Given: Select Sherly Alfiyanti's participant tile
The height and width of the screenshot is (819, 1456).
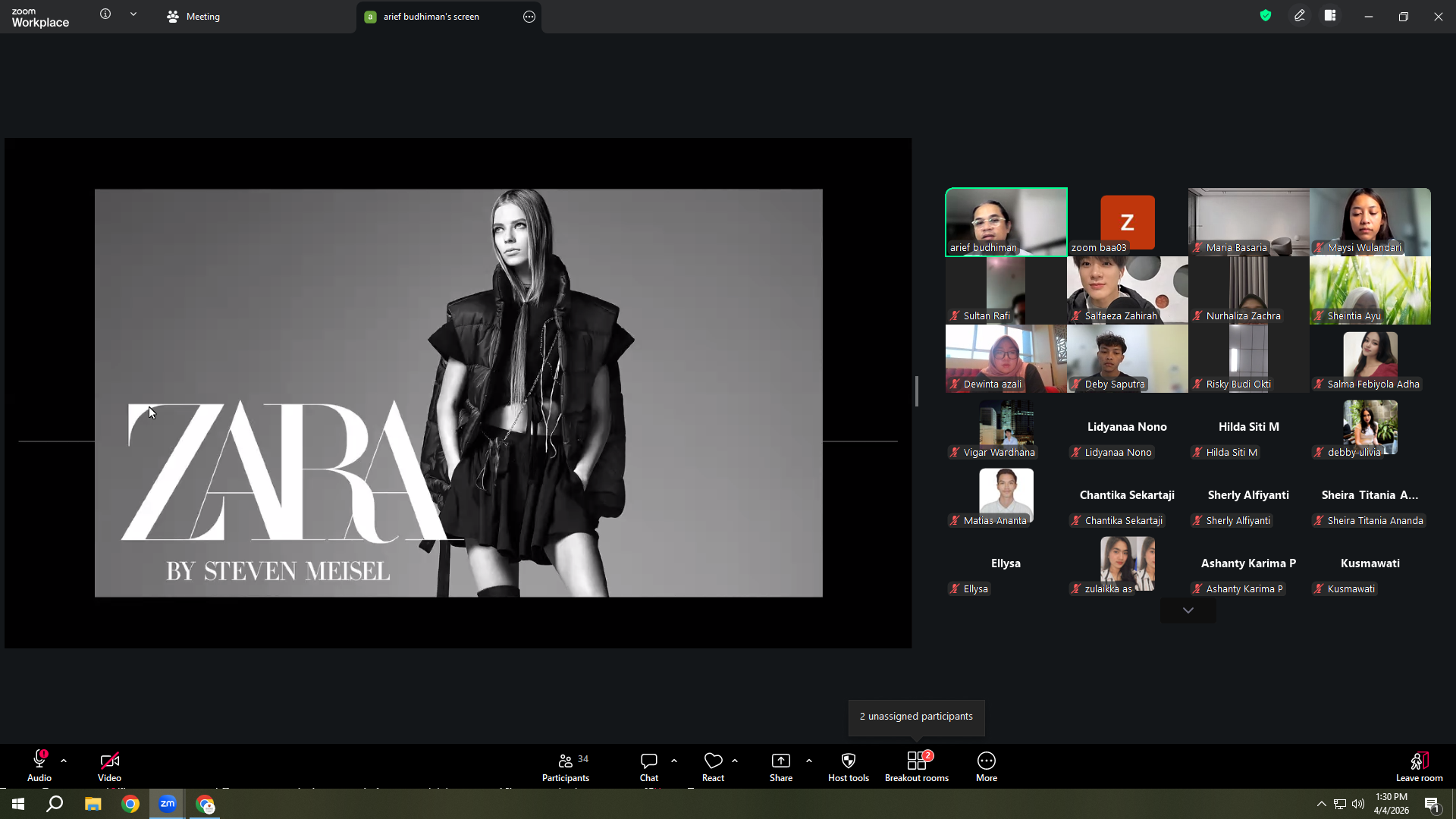Looking at the screenshot, I should coord(1249,495).
